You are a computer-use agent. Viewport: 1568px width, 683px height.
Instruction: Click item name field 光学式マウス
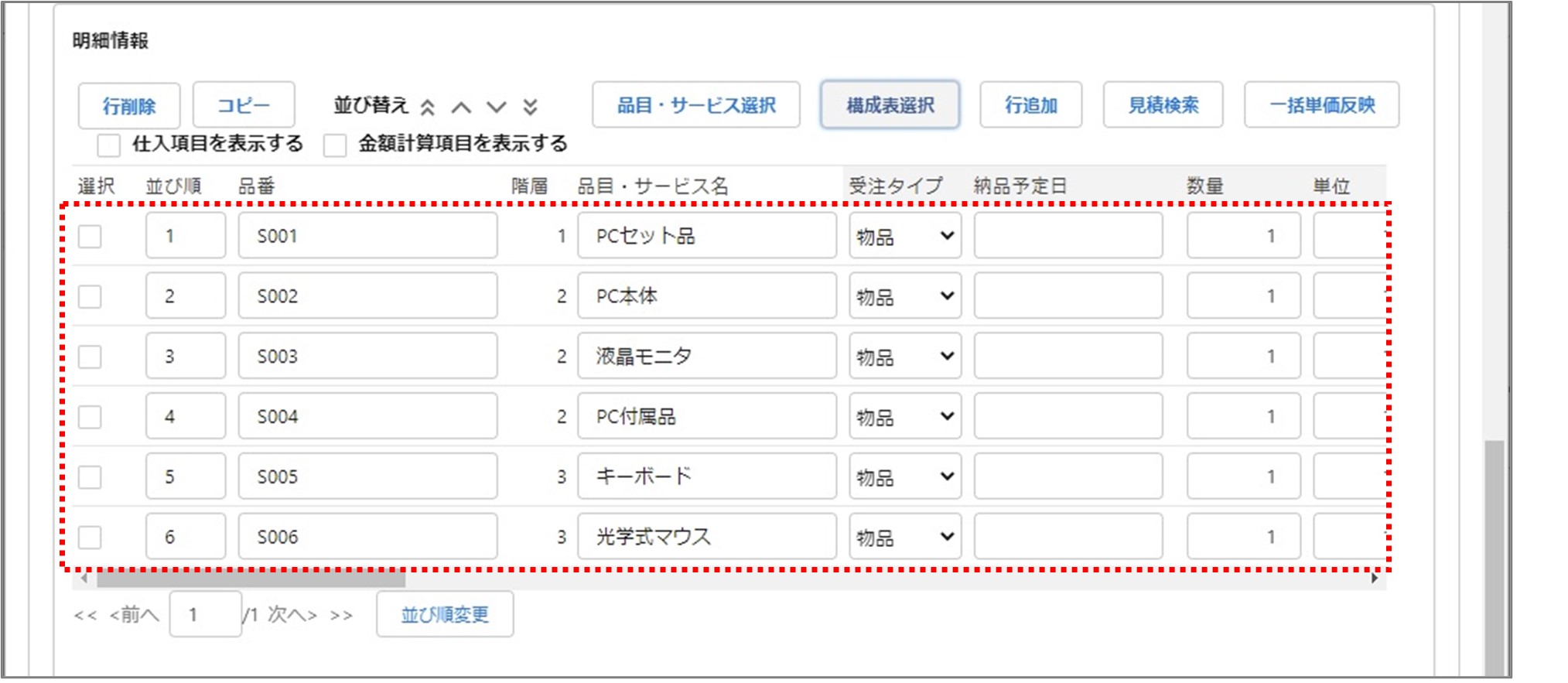(707, 537)
